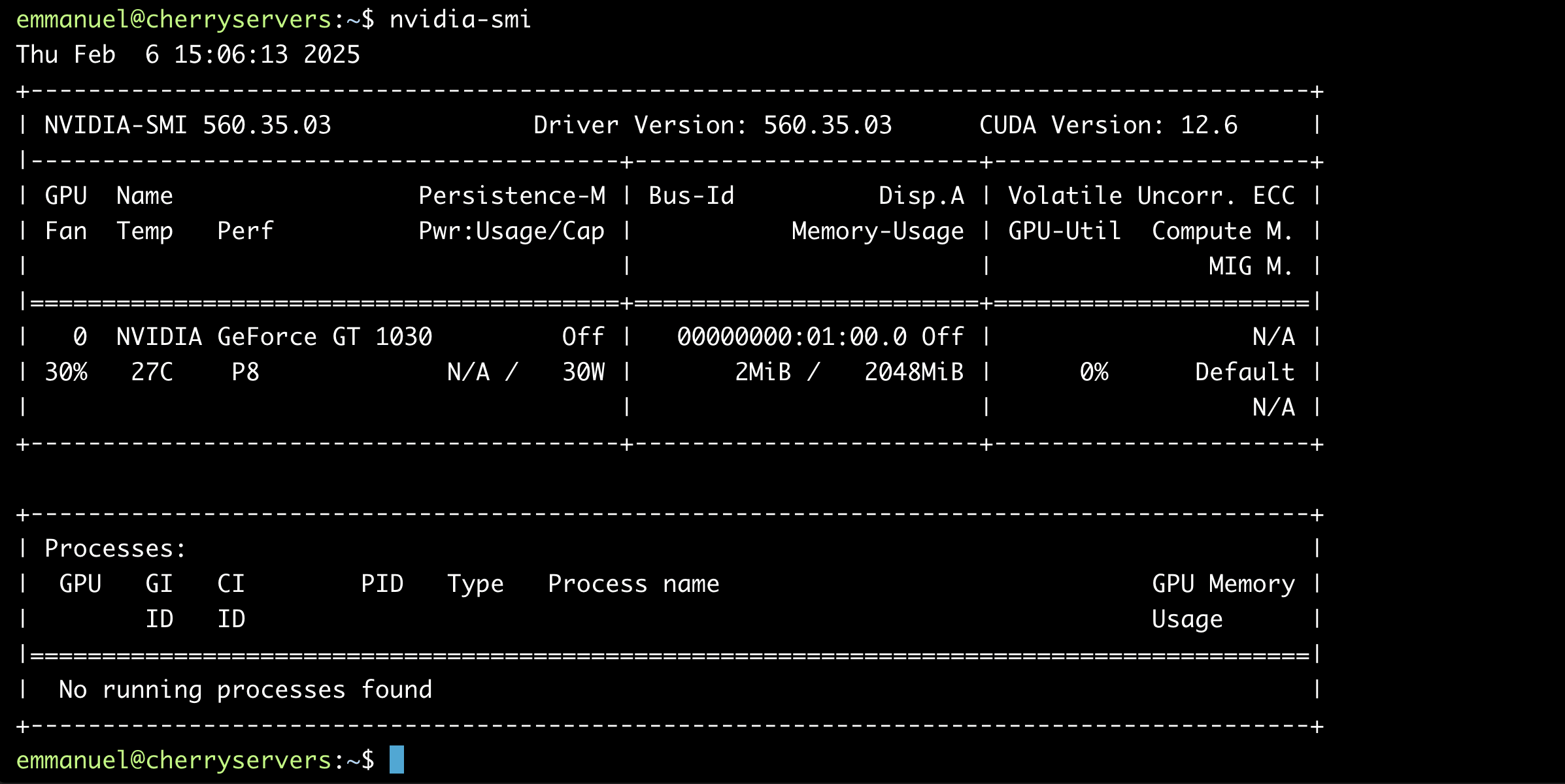Viewport: 1565px width, 784px height.
Task: Click the GPU-Util 0% value
Action: tap(1093, 371)
